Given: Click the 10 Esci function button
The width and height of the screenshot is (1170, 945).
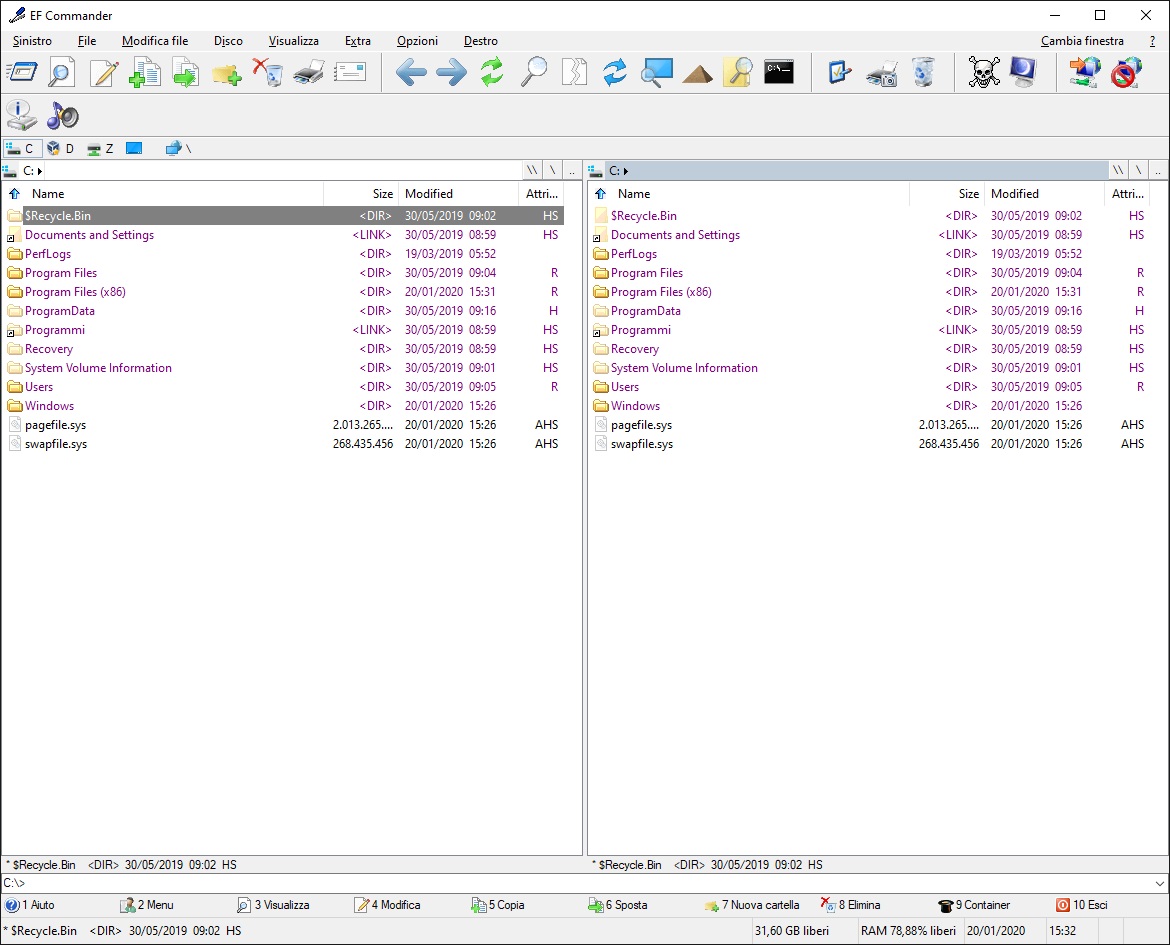Looking at the screenshot, I should [1082, 905].
